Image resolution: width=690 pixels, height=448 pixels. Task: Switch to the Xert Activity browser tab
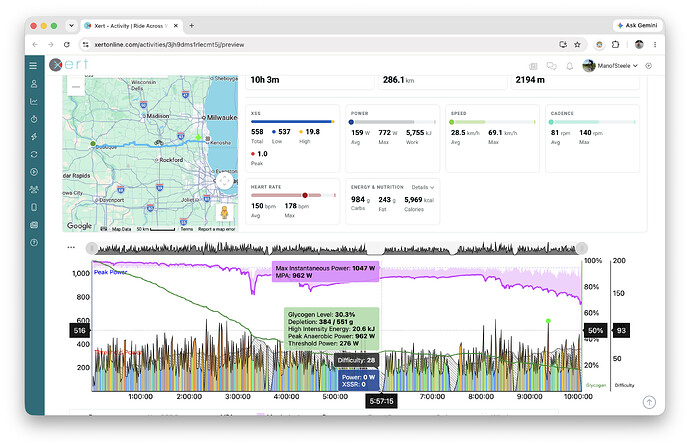click(x=130, y=26)
